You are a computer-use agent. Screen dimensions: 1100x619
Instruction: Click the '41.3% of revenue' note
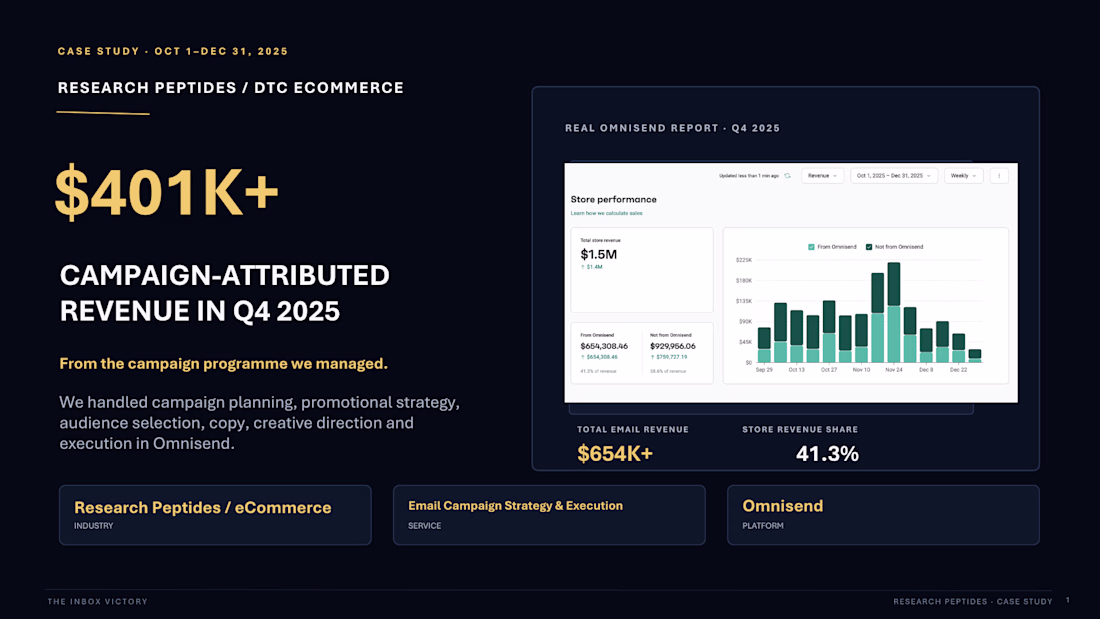[x=598, y=371]
